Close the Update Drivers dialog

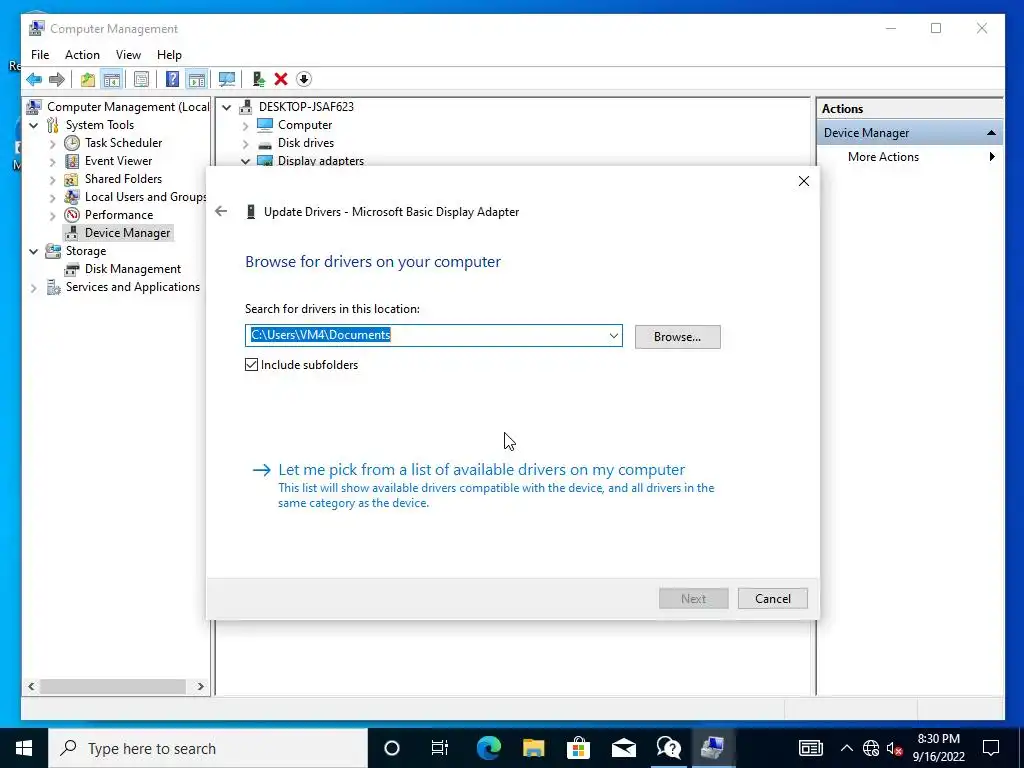[804, 182]
